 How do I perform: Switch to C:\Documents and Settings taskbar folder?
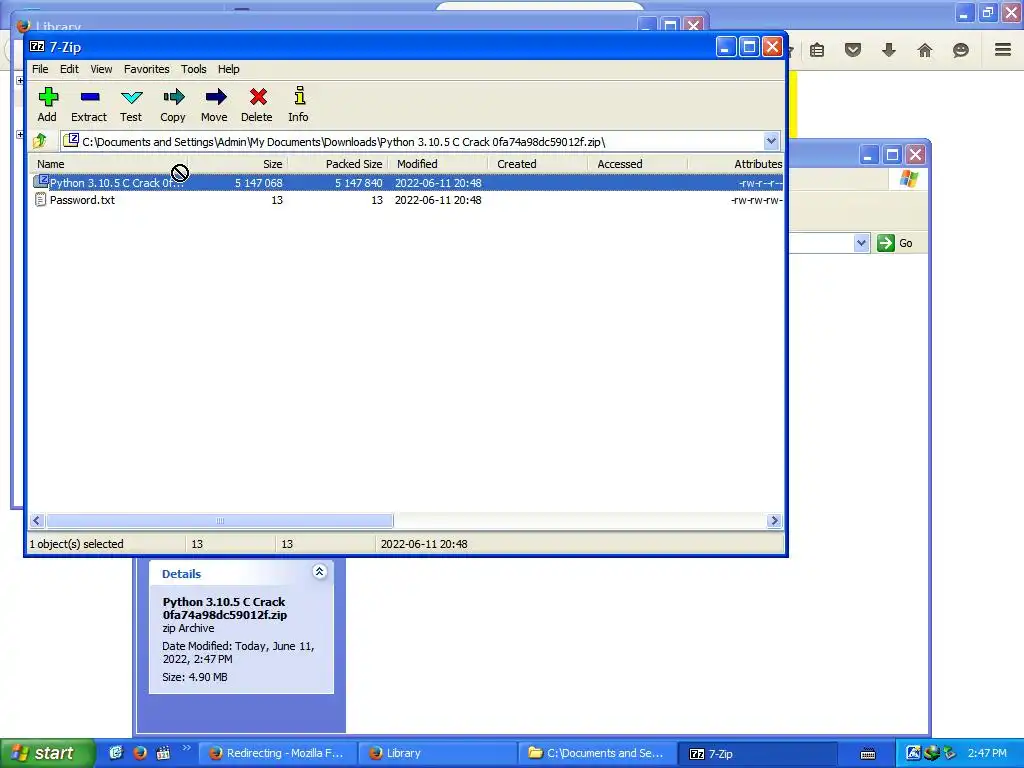[598, 753]
